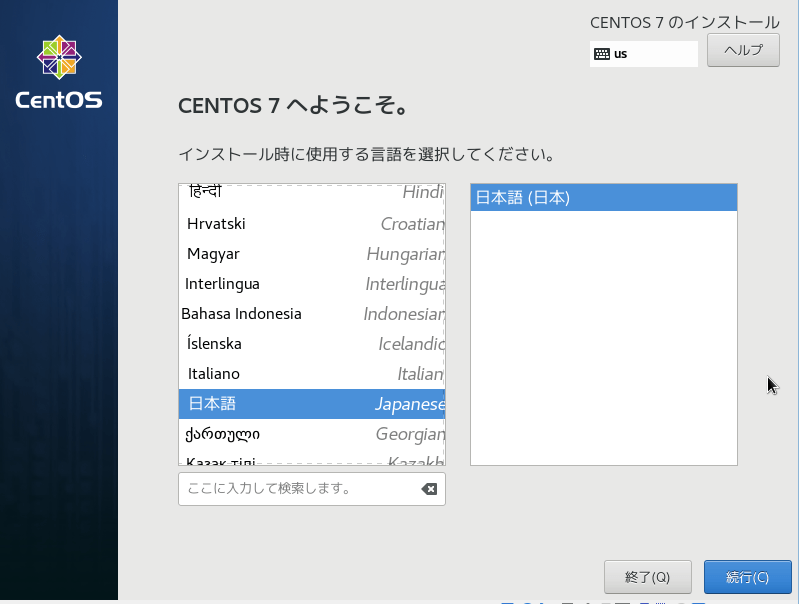
Task: Choose Bahasa Indonesia language
Action: (312, 314)
